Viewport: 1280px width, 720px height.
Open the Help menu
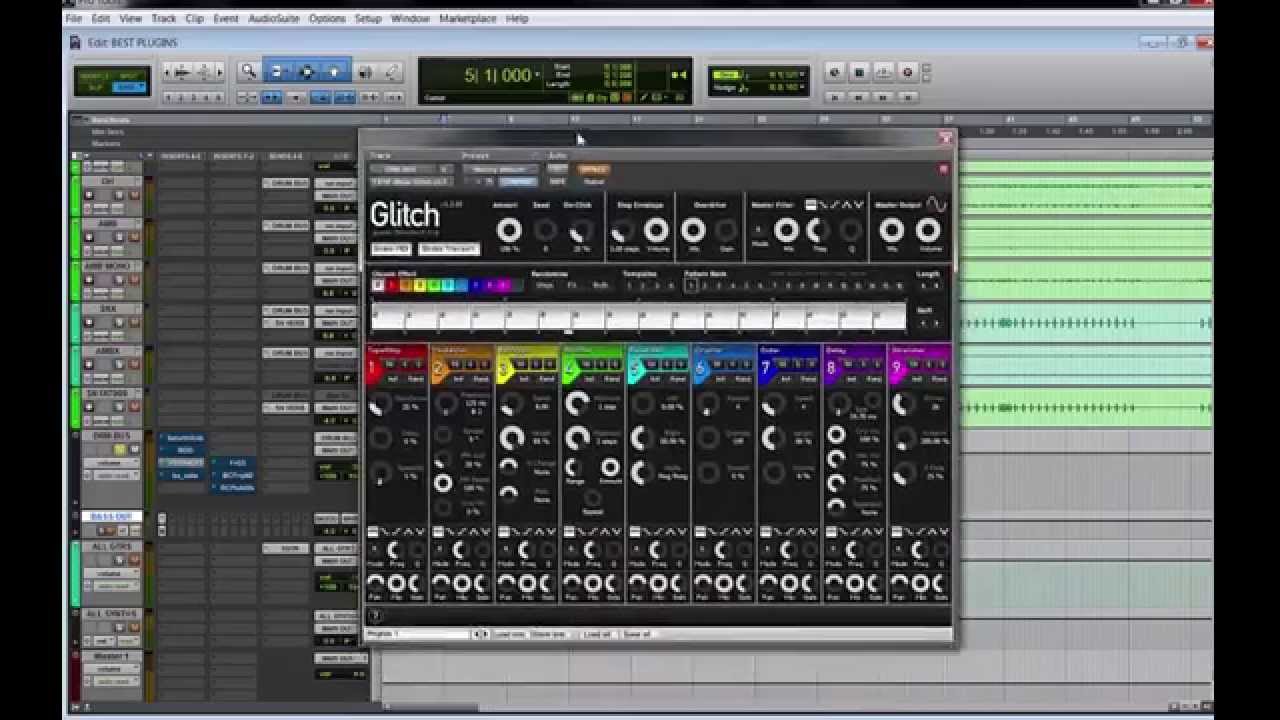tap(517, 18)
